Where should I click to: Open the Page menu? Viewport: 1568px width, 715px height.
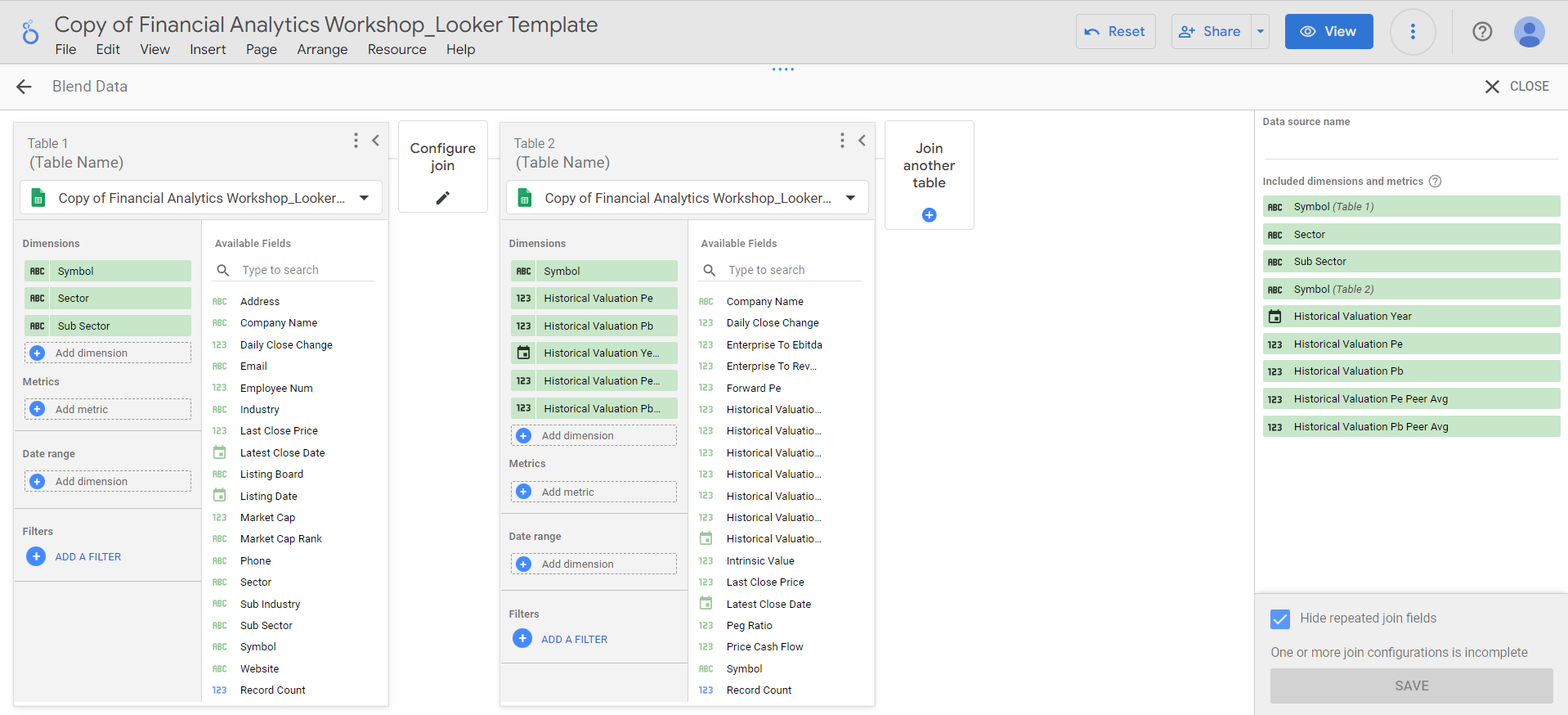click(x=262, y=50)
